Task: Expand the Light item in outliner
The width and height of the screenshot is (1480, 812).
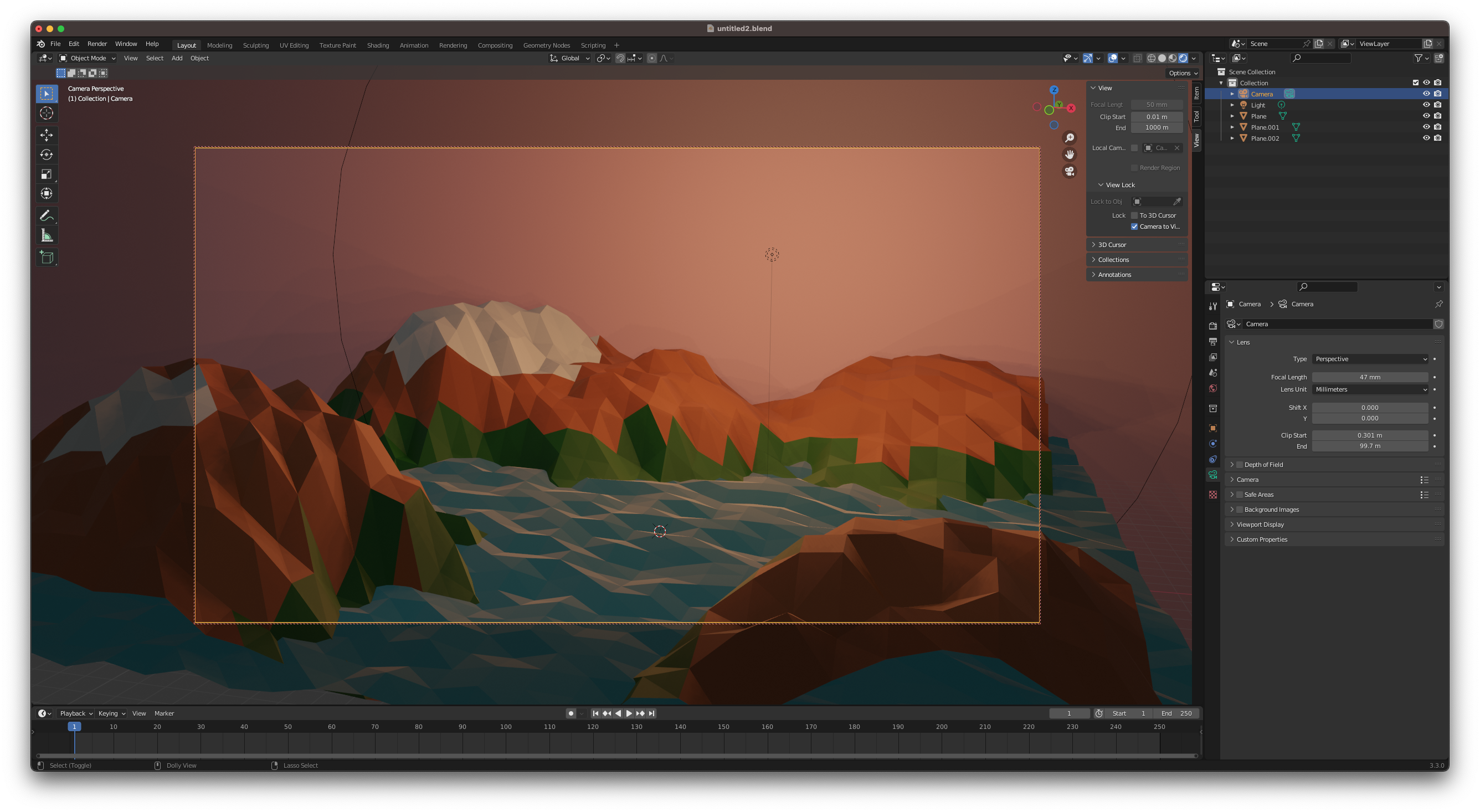Action: point(1232,105)
